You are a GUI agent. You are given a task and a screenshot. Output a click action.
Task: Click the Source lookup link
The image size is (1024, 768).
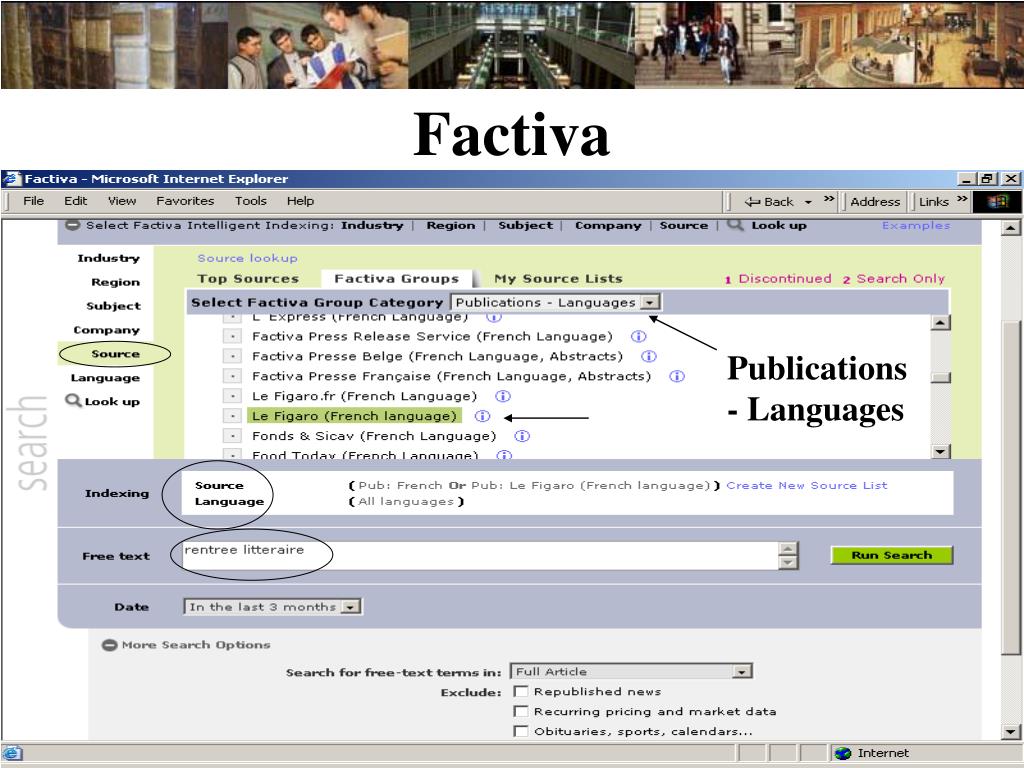point(248,258)
